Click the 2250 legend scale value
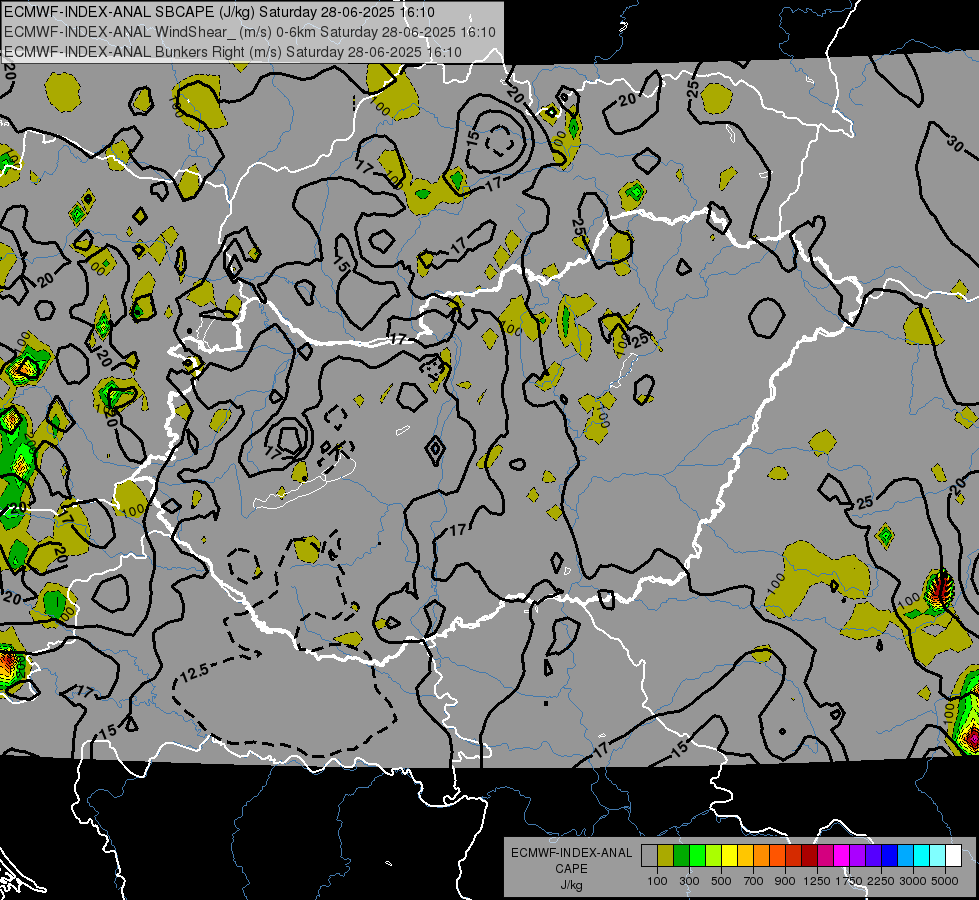Screen dimensions: 979x900 (x=881, y=881)
